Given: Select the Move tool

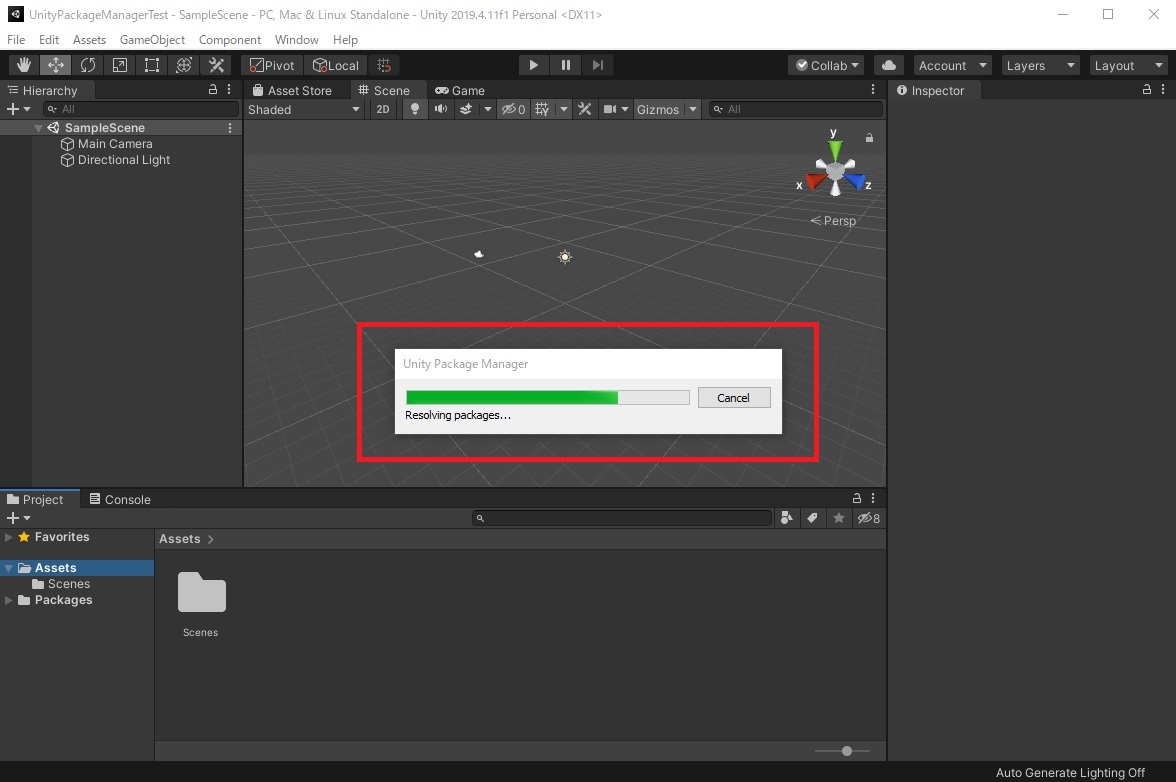Looking at the screenshot, I should pos(56,65).
